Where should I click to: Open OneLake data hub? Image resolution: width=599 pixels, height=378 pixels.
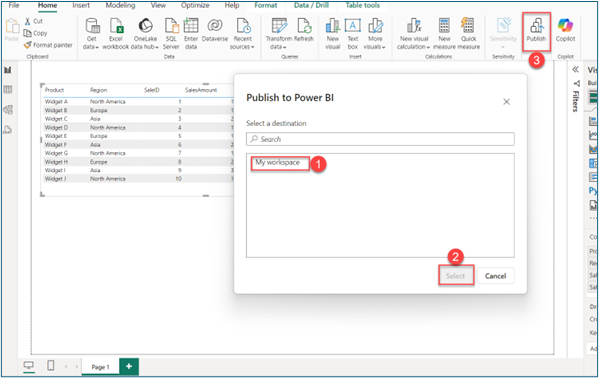[x=145, y=34]
